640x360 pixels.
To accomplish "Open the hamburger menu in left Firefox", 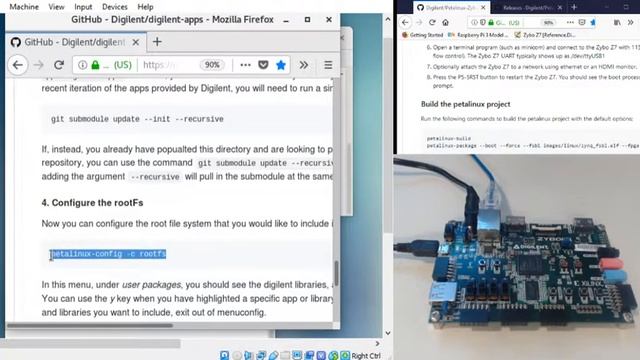I will (328, 65).
